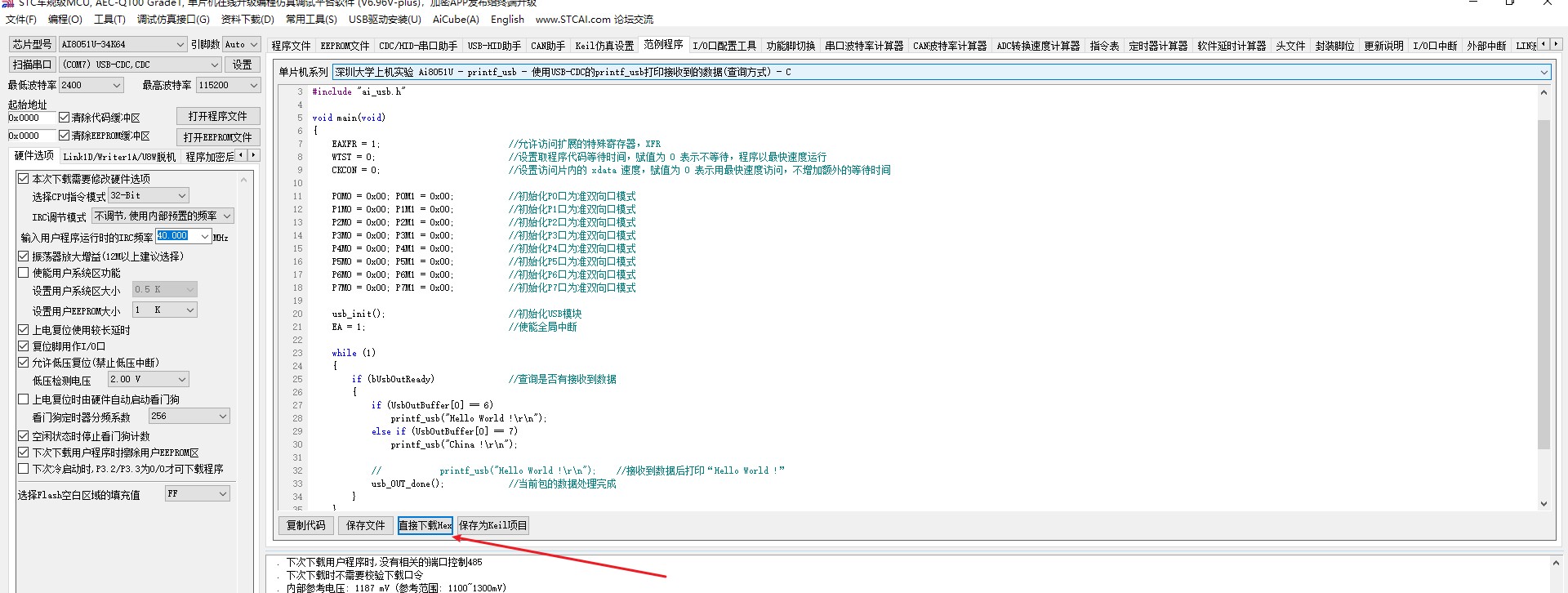Screen dimensions: 1568x593
Task: Open USB驱动安装(U) menu
Action: [385, 19]
